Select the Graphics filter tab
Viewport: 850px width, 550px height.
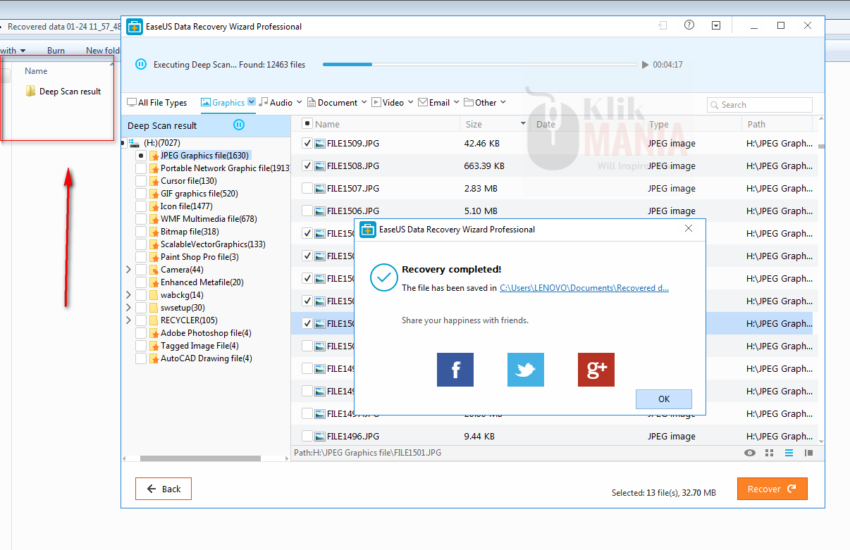(223, 102)
